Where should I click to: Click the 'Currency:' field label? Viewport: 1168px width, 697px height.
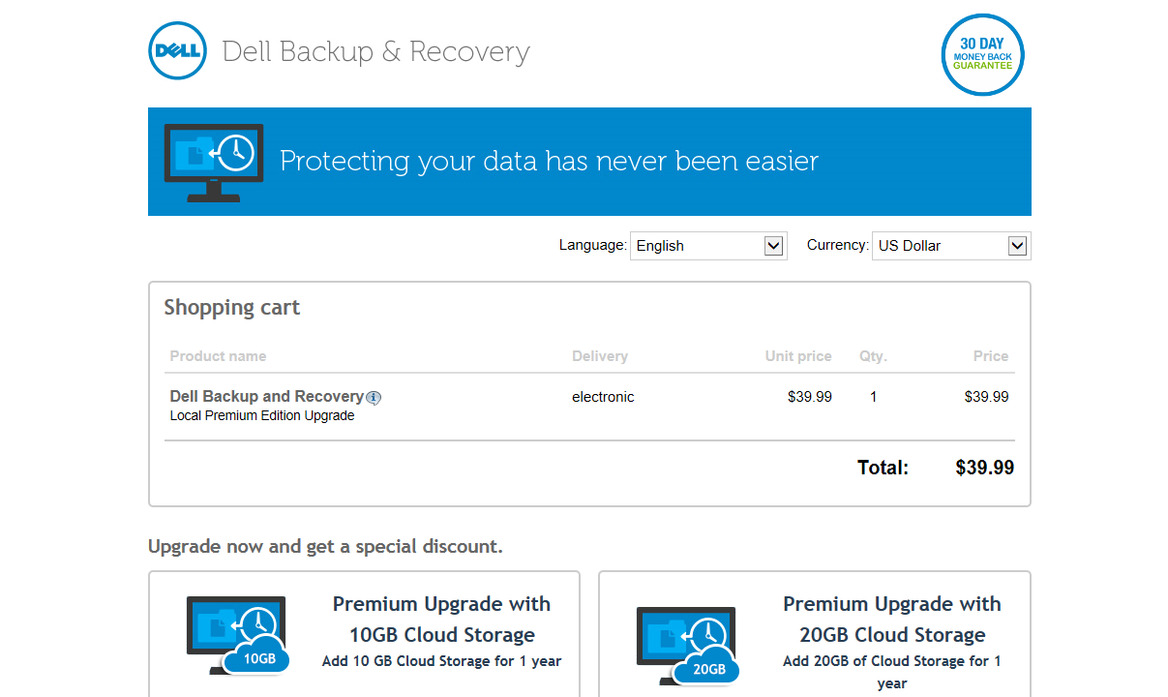(838, 245)
